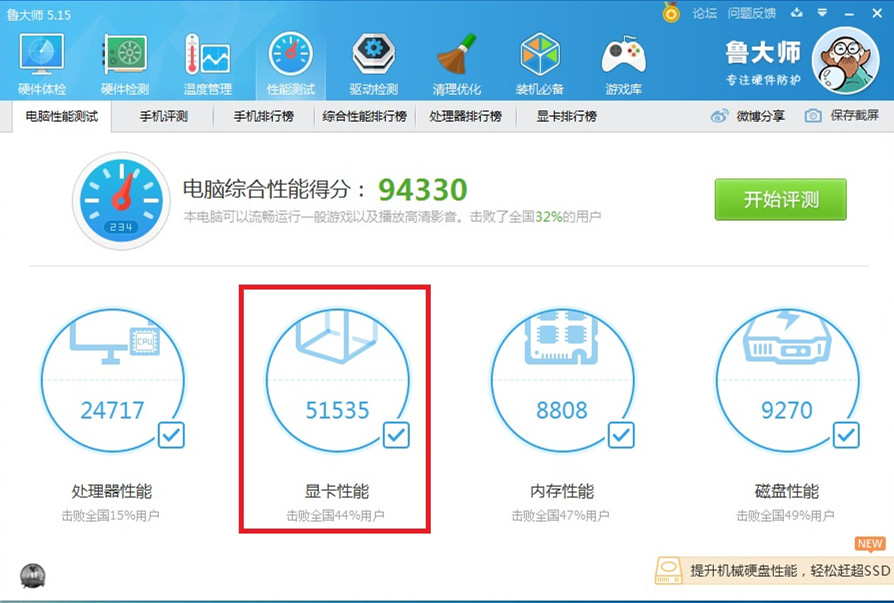Click the 保存截屏 camera icon
Viewport: 894px width, 603px height.
point(813,116)
